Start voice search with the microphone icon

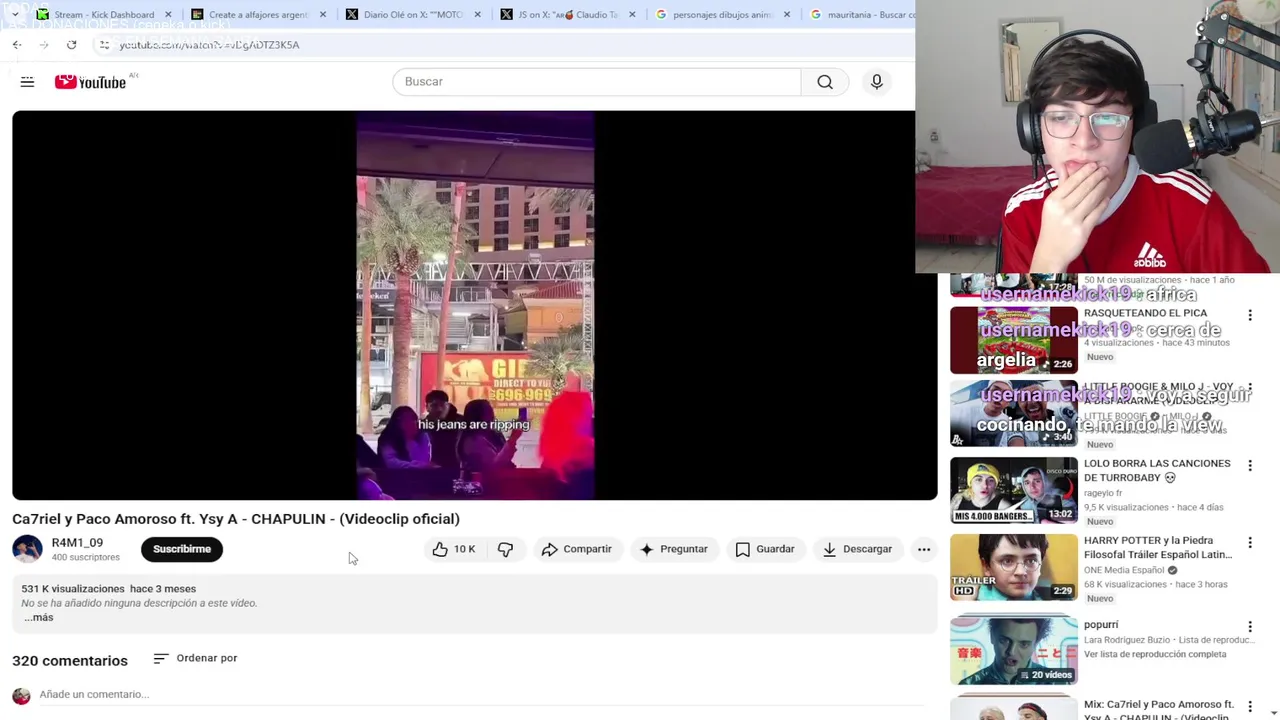tap(877, 82)
